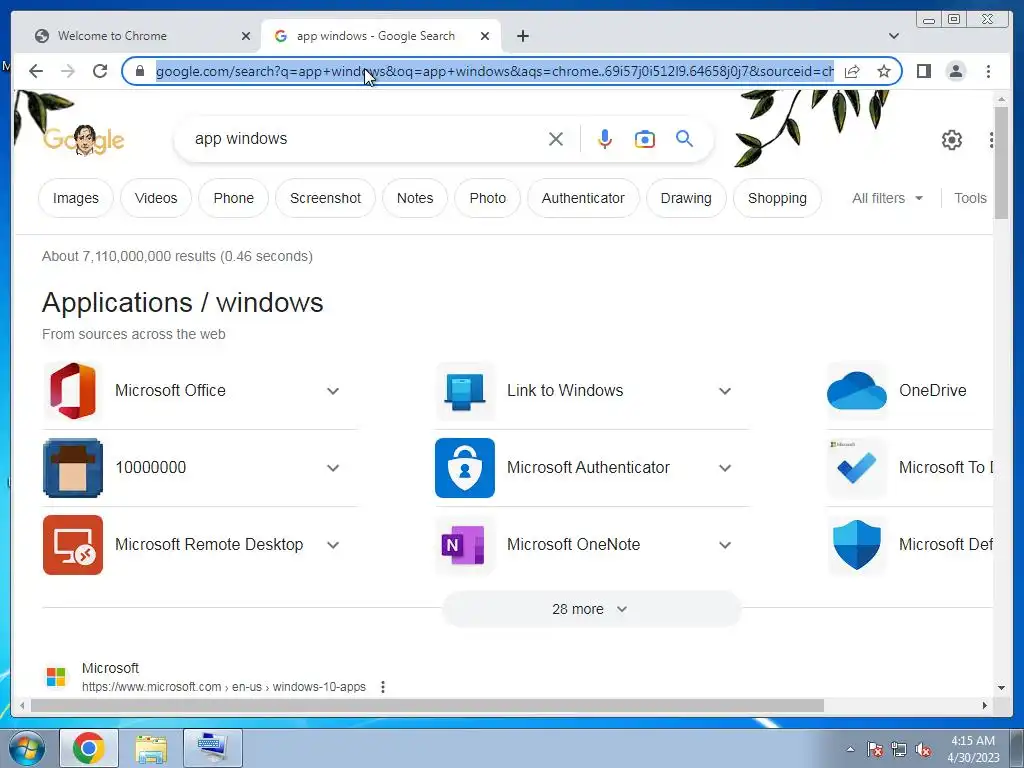Viewport: 1024px width, 768px height.
Task: Open the search Tools options
Action: pyautogui.click(x=970, y=199)
